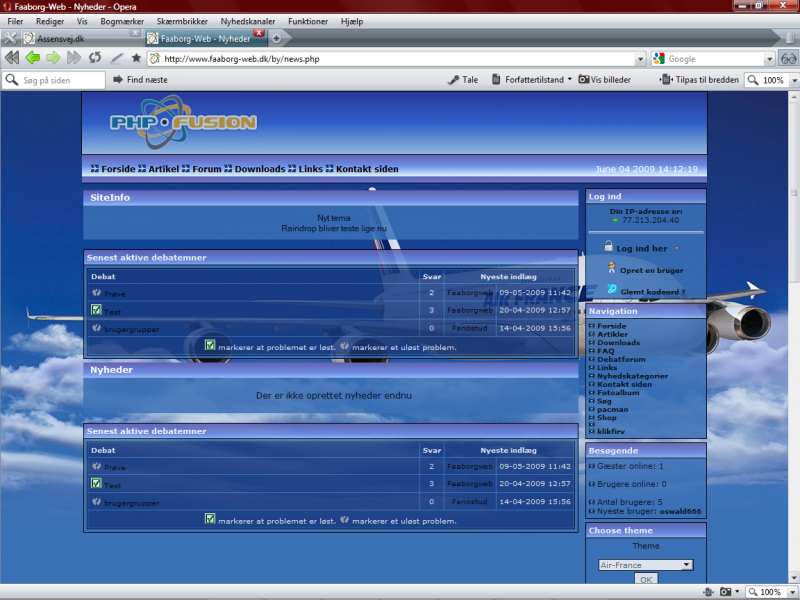Toggle Tilpas til bredden fit-to-width
This screenshot has width=800, height=600.
click(699, 80)
